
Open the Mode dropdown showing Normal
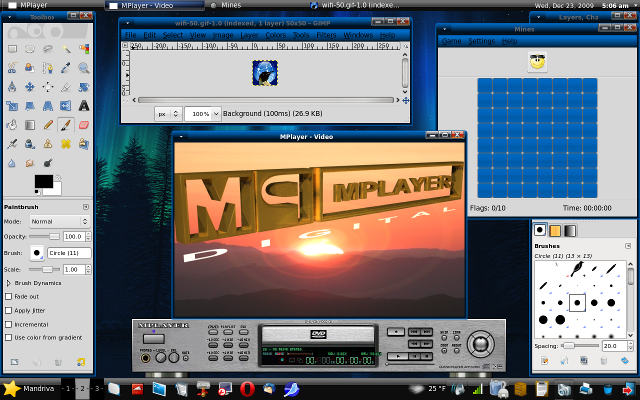point(60,221)
